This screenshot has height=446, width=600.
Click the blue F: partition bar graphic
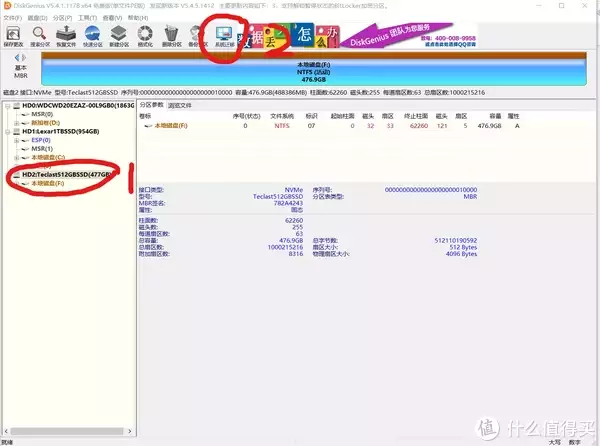tap(314, 72)
